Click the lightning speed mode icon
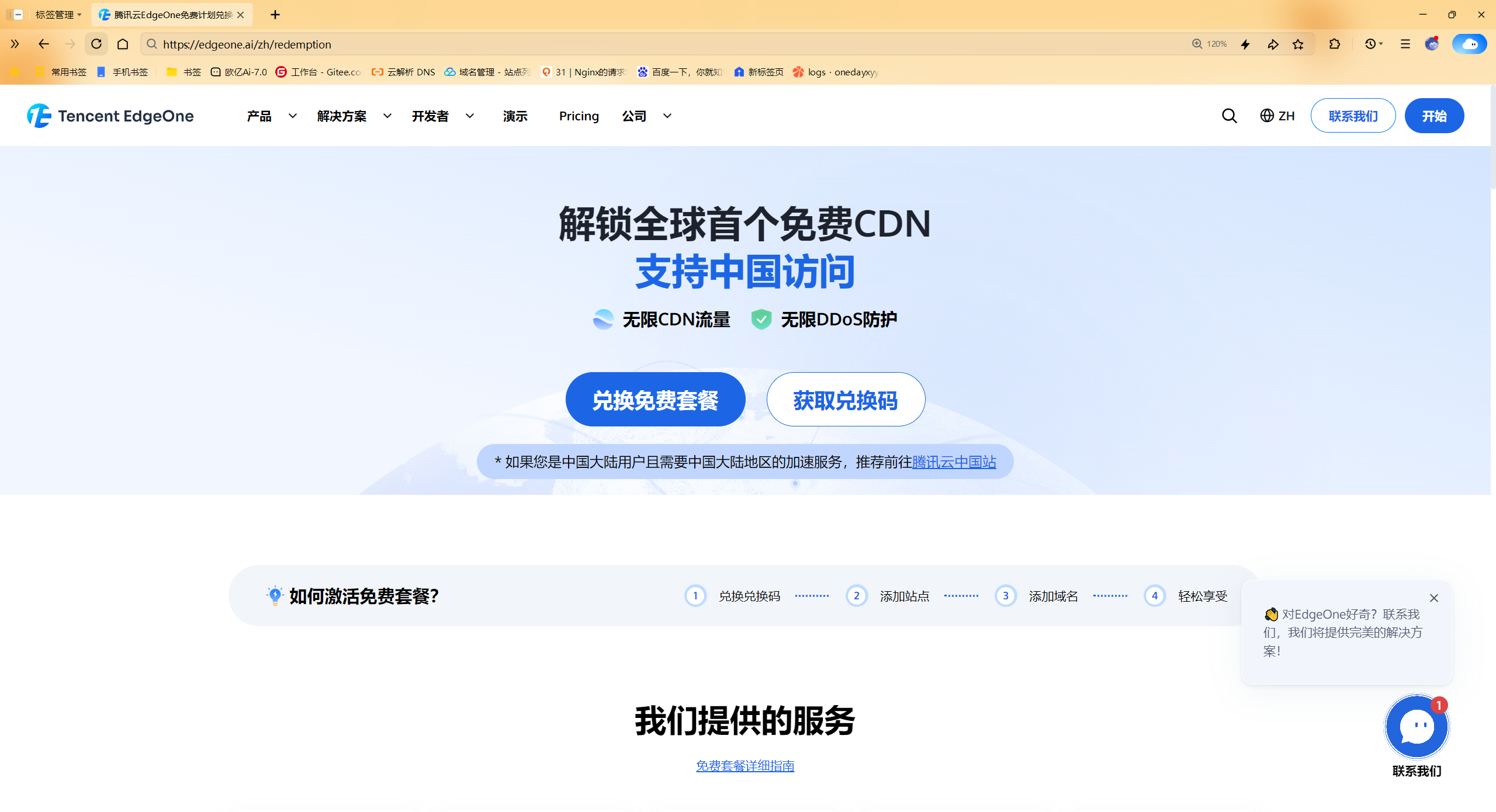Viewport: 1496px width, 812px height. (x=1245, y=44)
